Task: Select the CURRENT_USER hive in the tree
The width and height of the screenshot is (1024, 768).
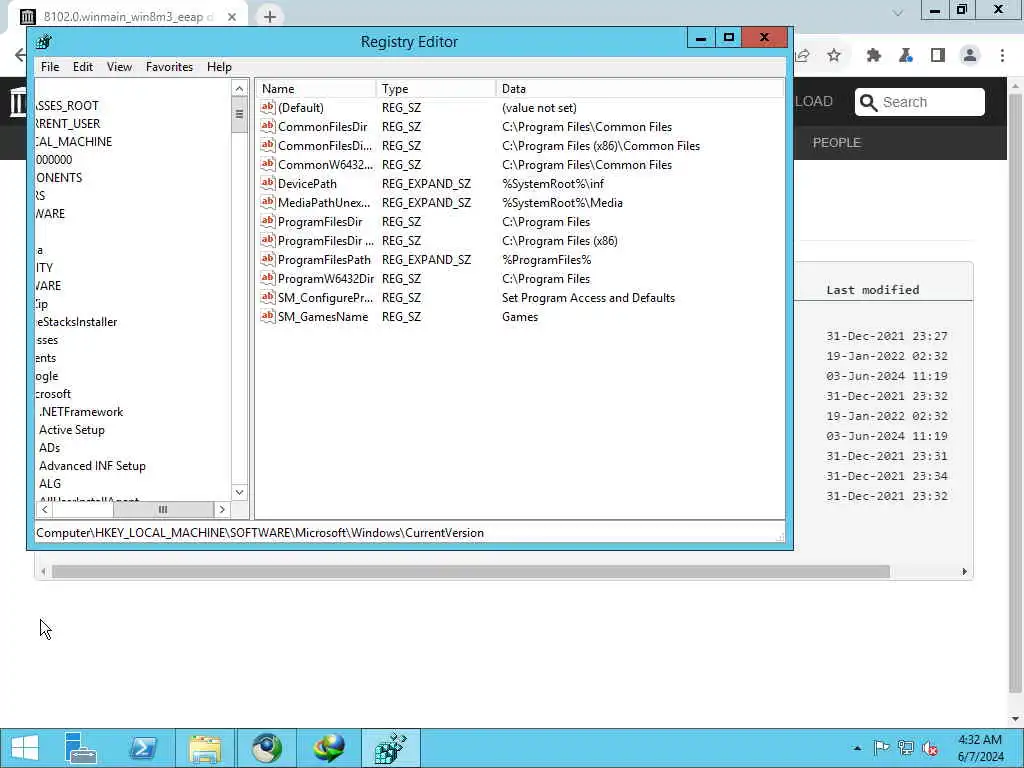Action: pos(69,123)
